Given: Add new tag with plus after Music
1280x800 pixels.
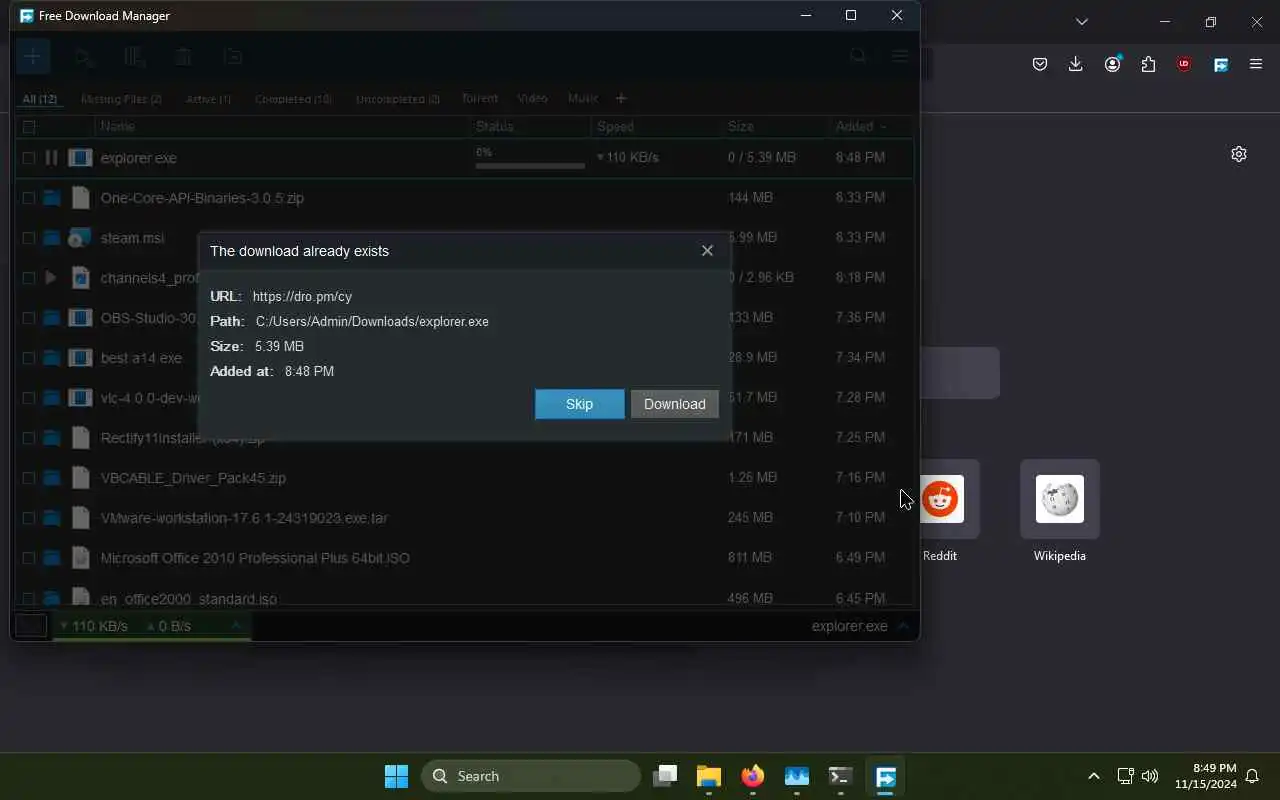Looking at the screenshot, I should point(621,98).
